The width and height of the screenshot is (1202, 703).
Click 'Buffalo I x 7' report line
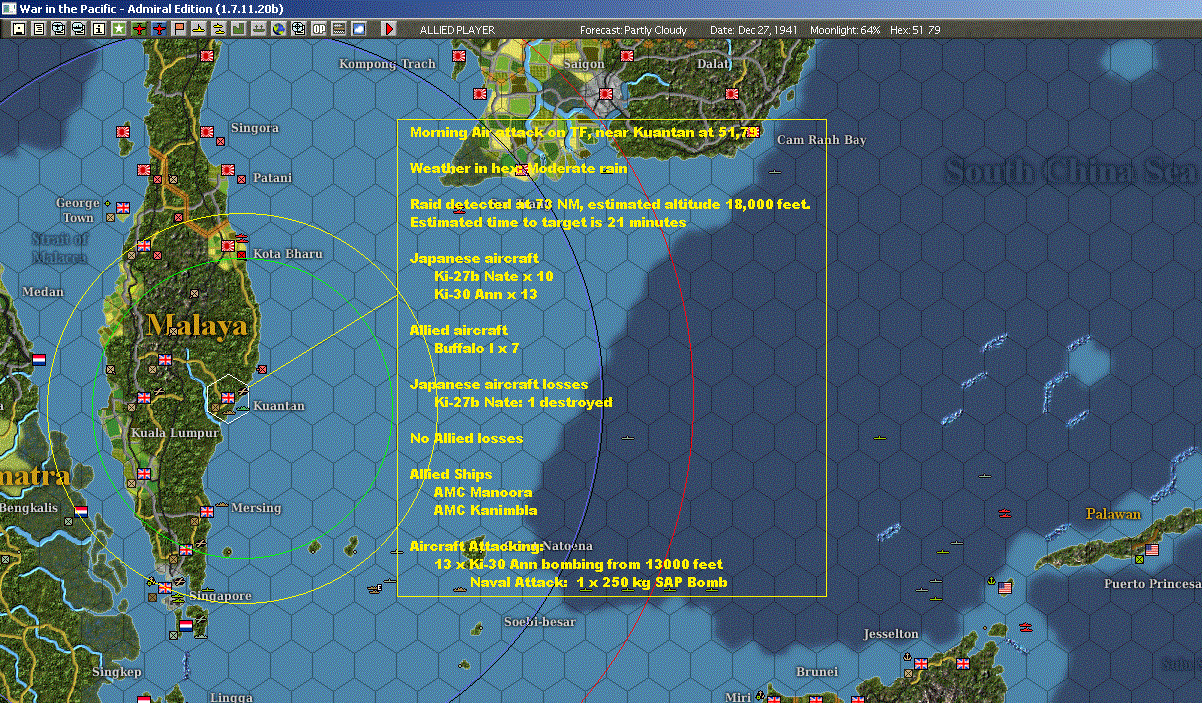(476, 348)
